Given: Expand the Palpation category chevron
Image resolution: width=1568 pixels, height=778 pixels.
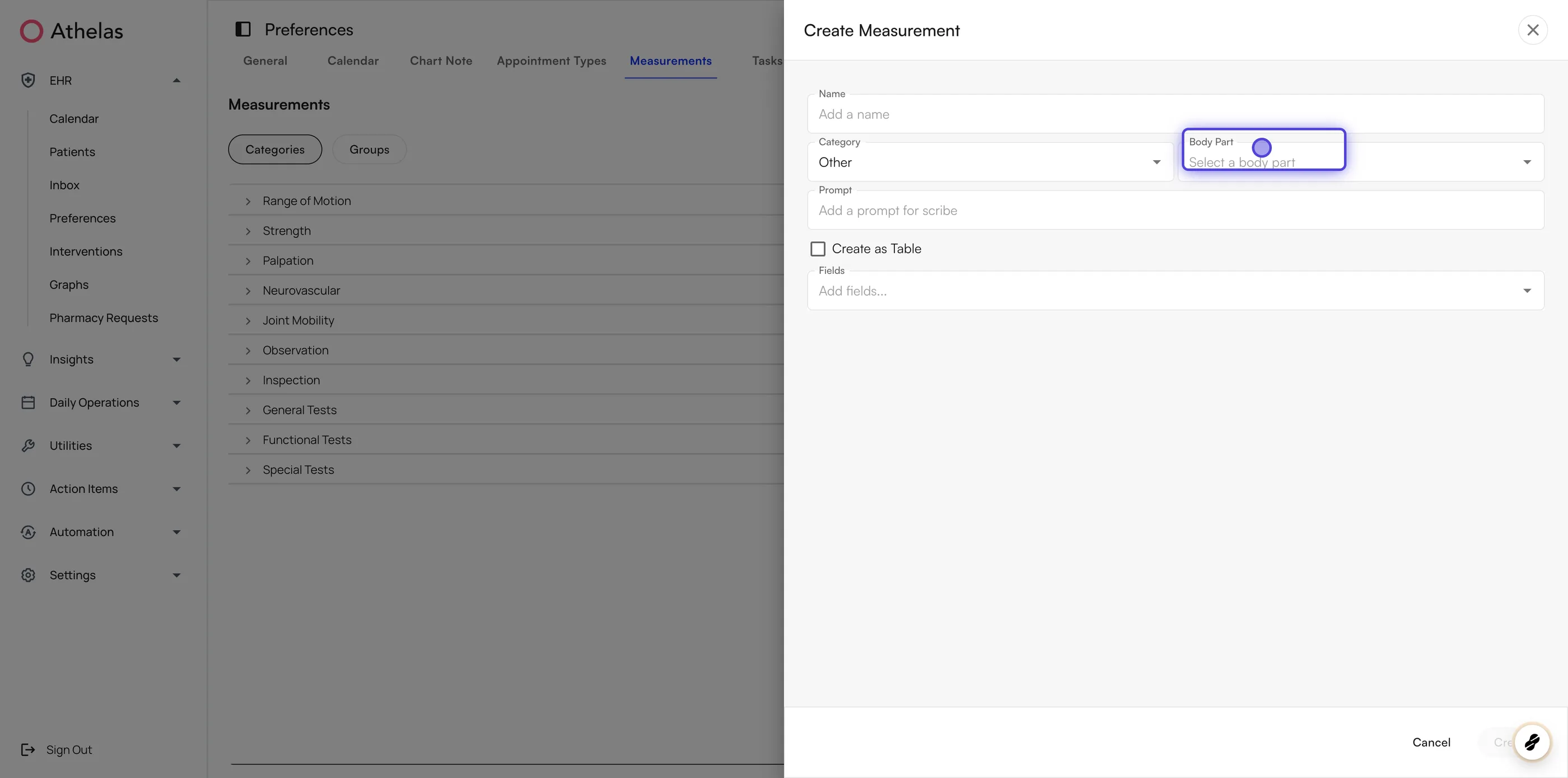Looking at the screenshot, I should pyautogui.click(x=248, y=260).
